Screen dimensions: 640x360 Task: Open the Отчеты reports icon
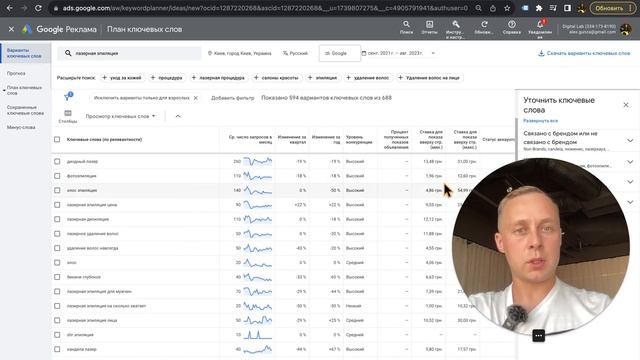[x=429, y=27]
